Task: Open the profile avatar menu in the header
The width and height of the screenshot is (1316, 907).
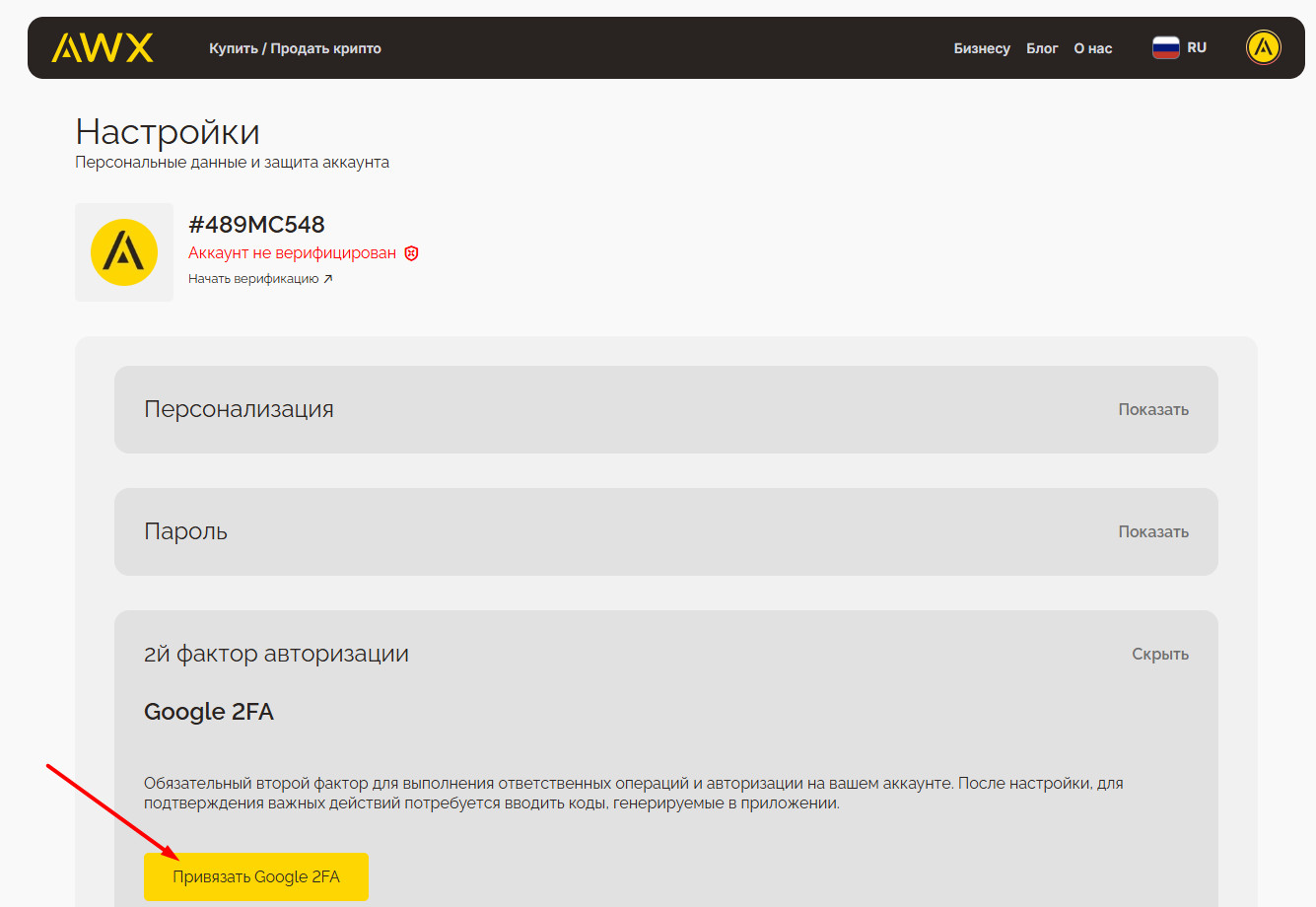Action: [1263, 47]
